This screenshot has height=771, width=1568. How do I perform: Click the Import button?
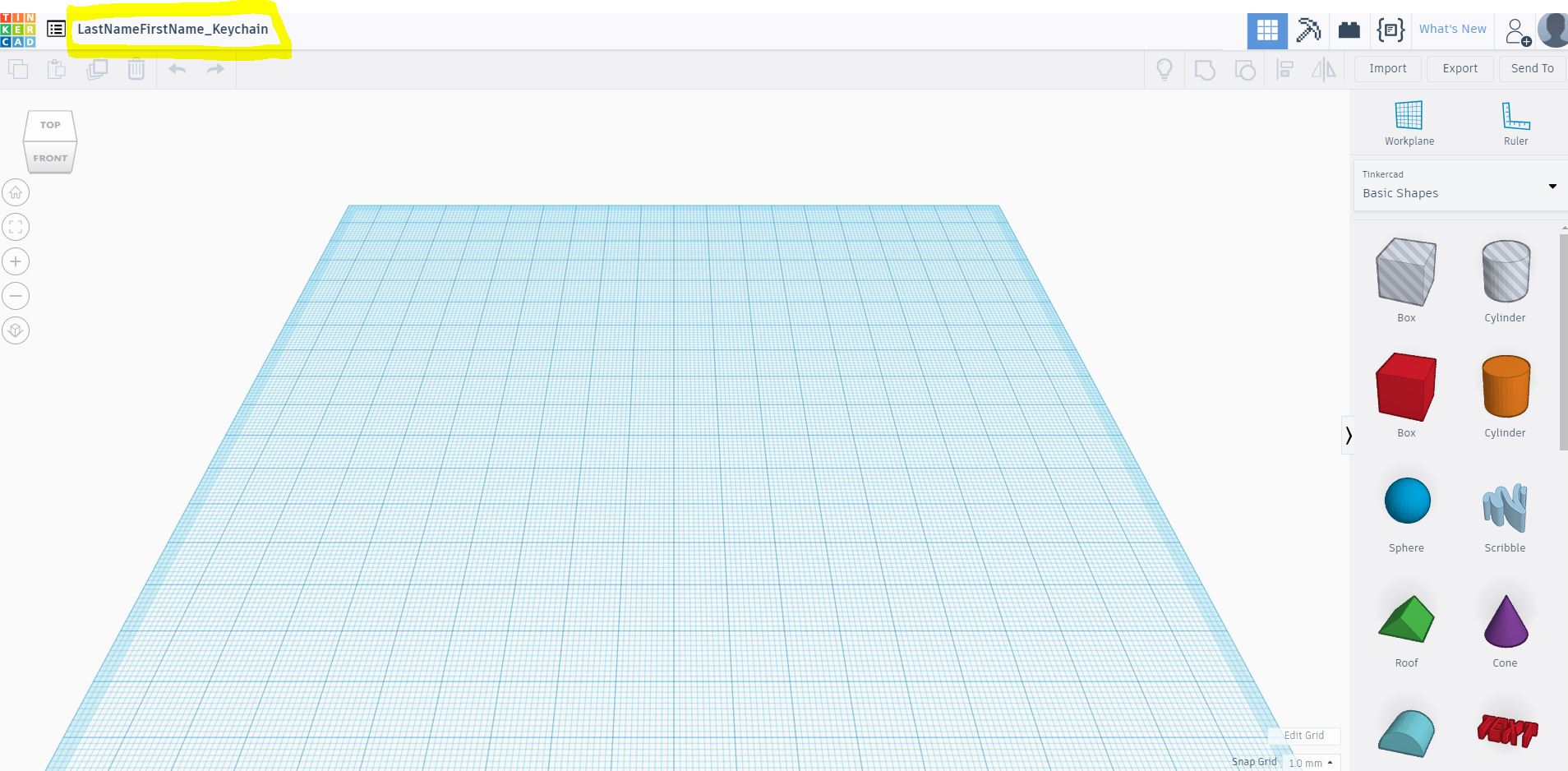pos(1388,68)
